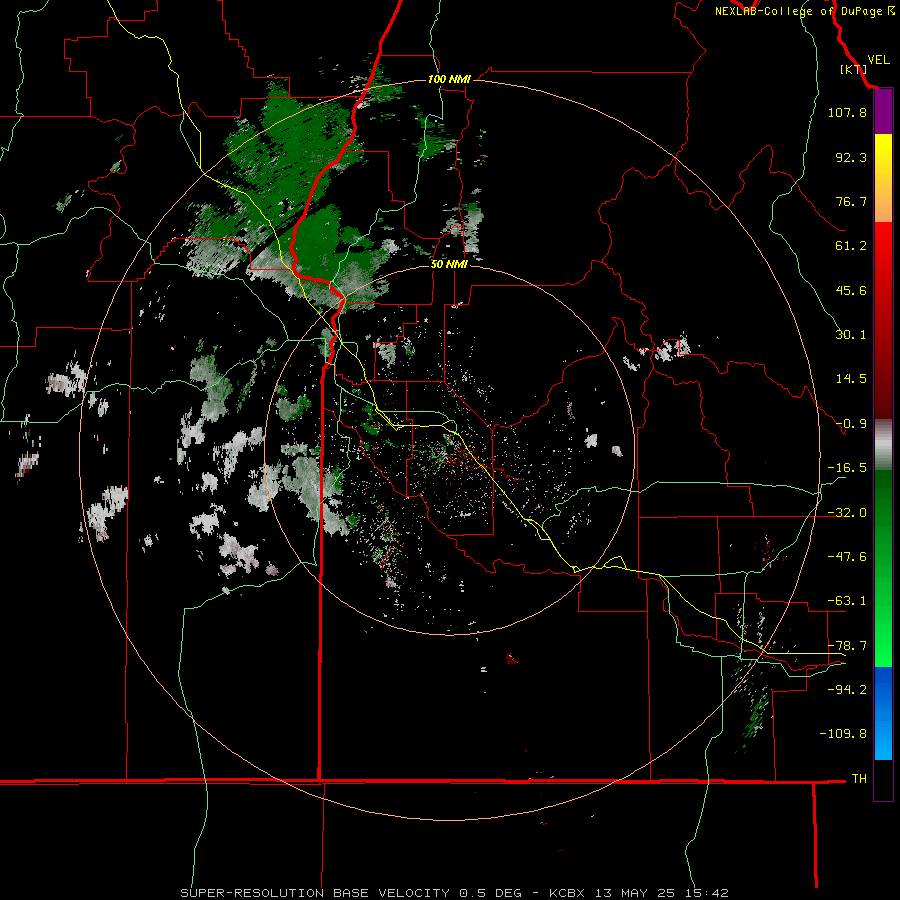
Task: Click the VEL legend title
Action: click(x=878, y=60)
